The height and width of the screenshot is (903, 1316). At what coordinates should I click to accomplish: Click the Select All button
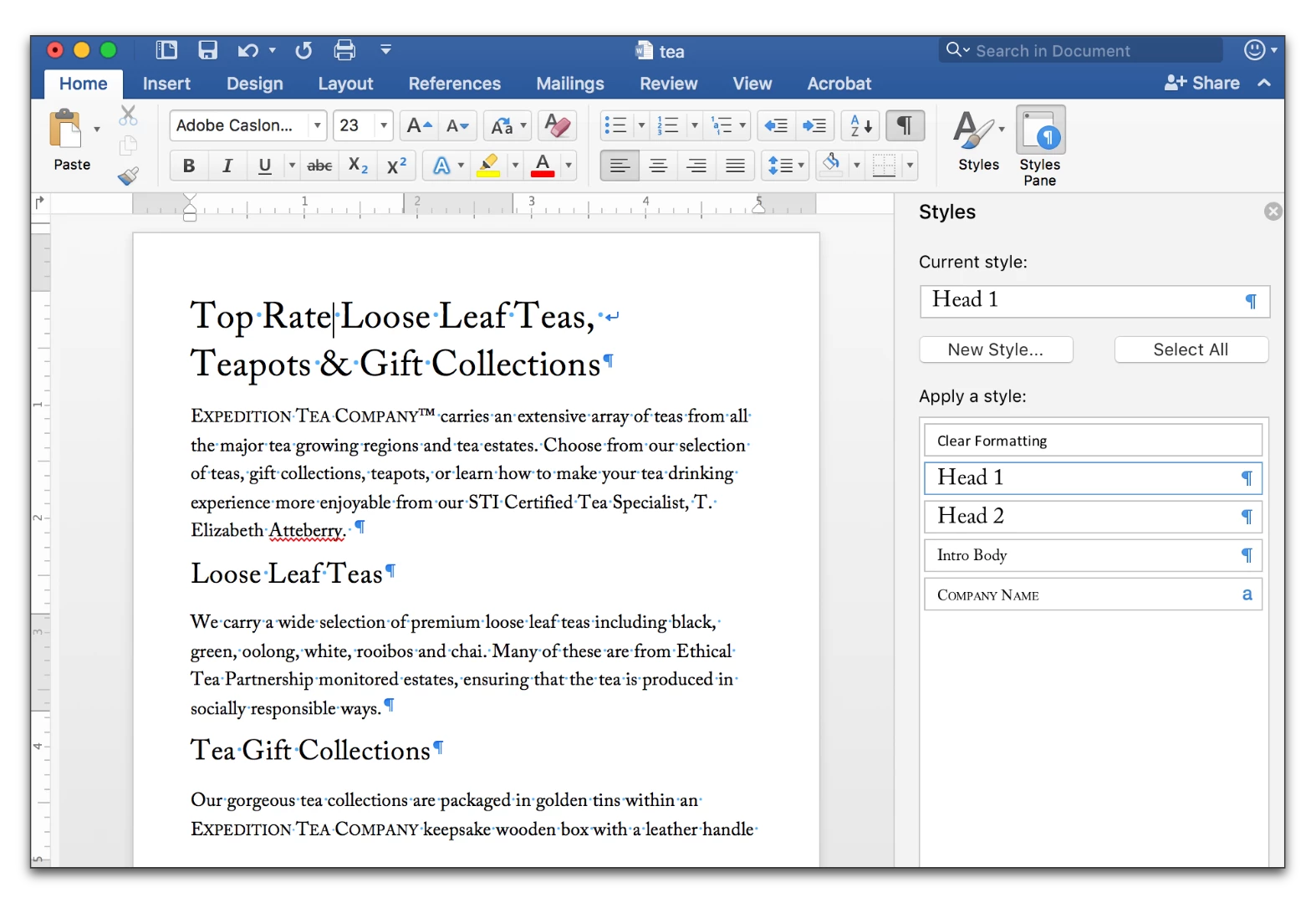coord(1191,349)
